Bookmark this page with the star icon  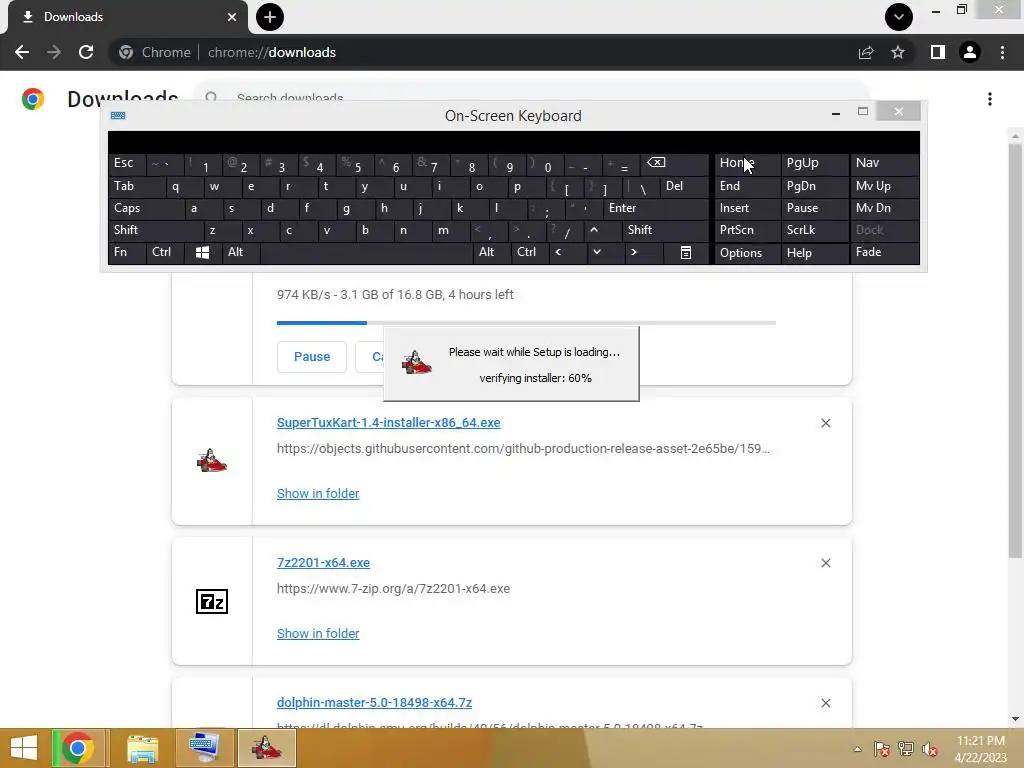click(x=898, y=52)
